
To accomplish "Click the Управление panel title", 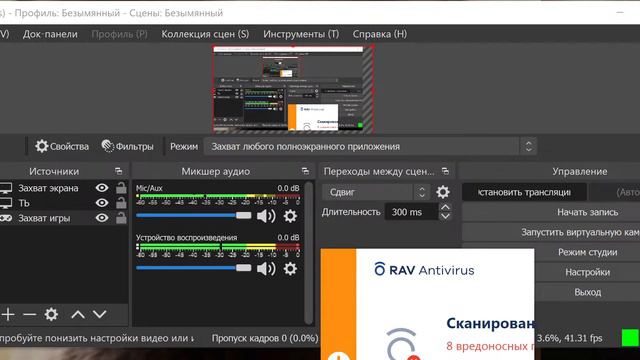I will (x=580, y=171).
